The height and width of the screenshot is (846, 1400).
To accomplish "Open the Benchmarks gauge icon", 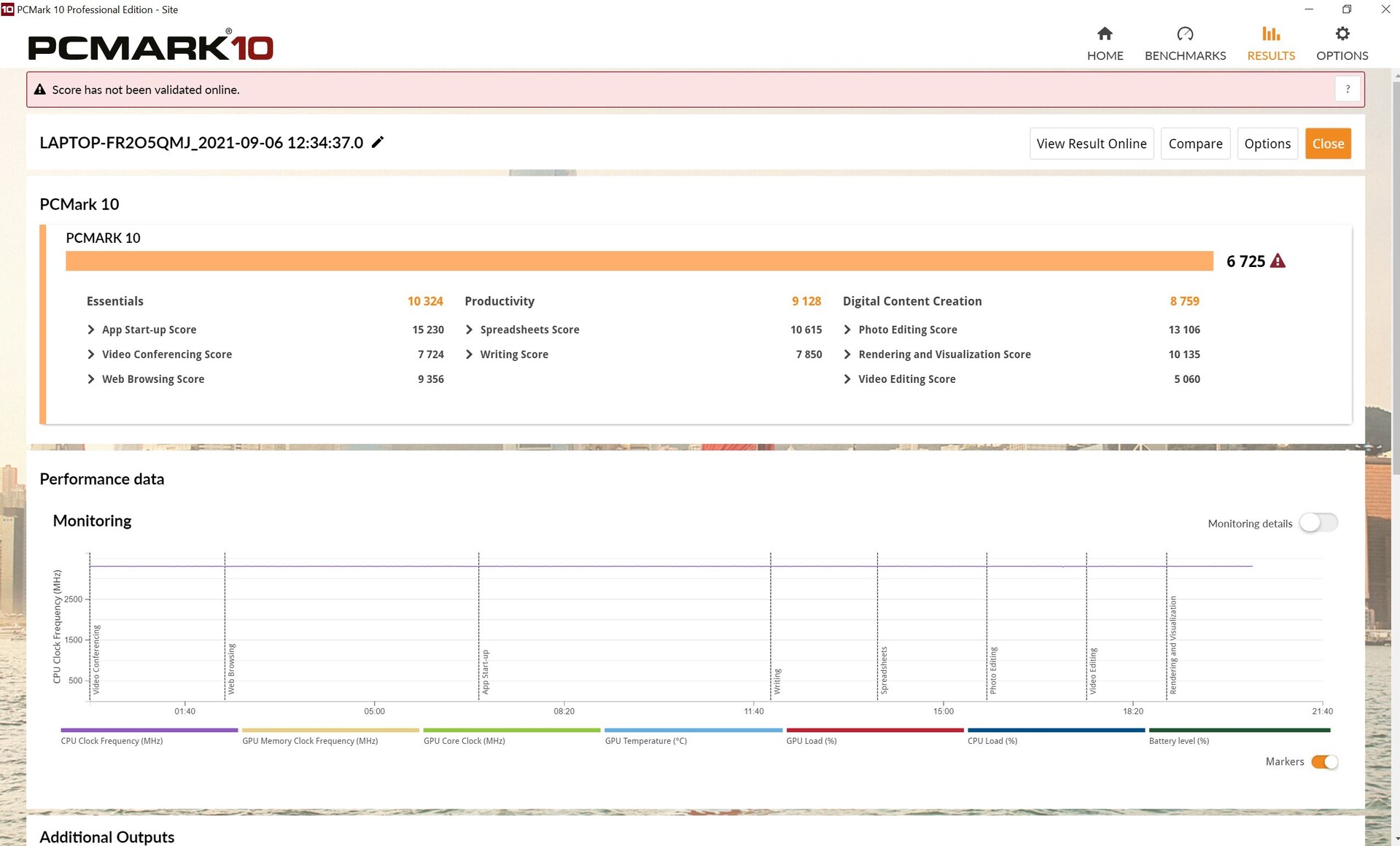I will tap(1185, 34).
